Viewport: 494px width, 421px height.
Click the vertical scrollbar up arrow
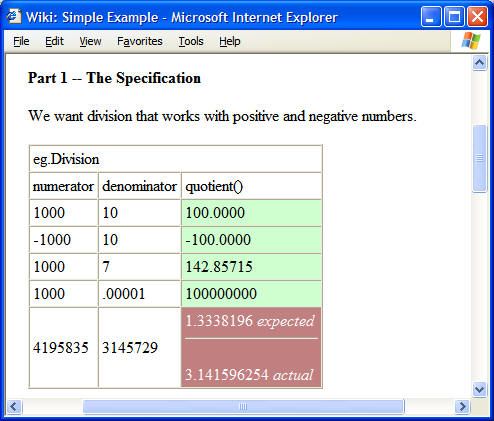[479, 63]
